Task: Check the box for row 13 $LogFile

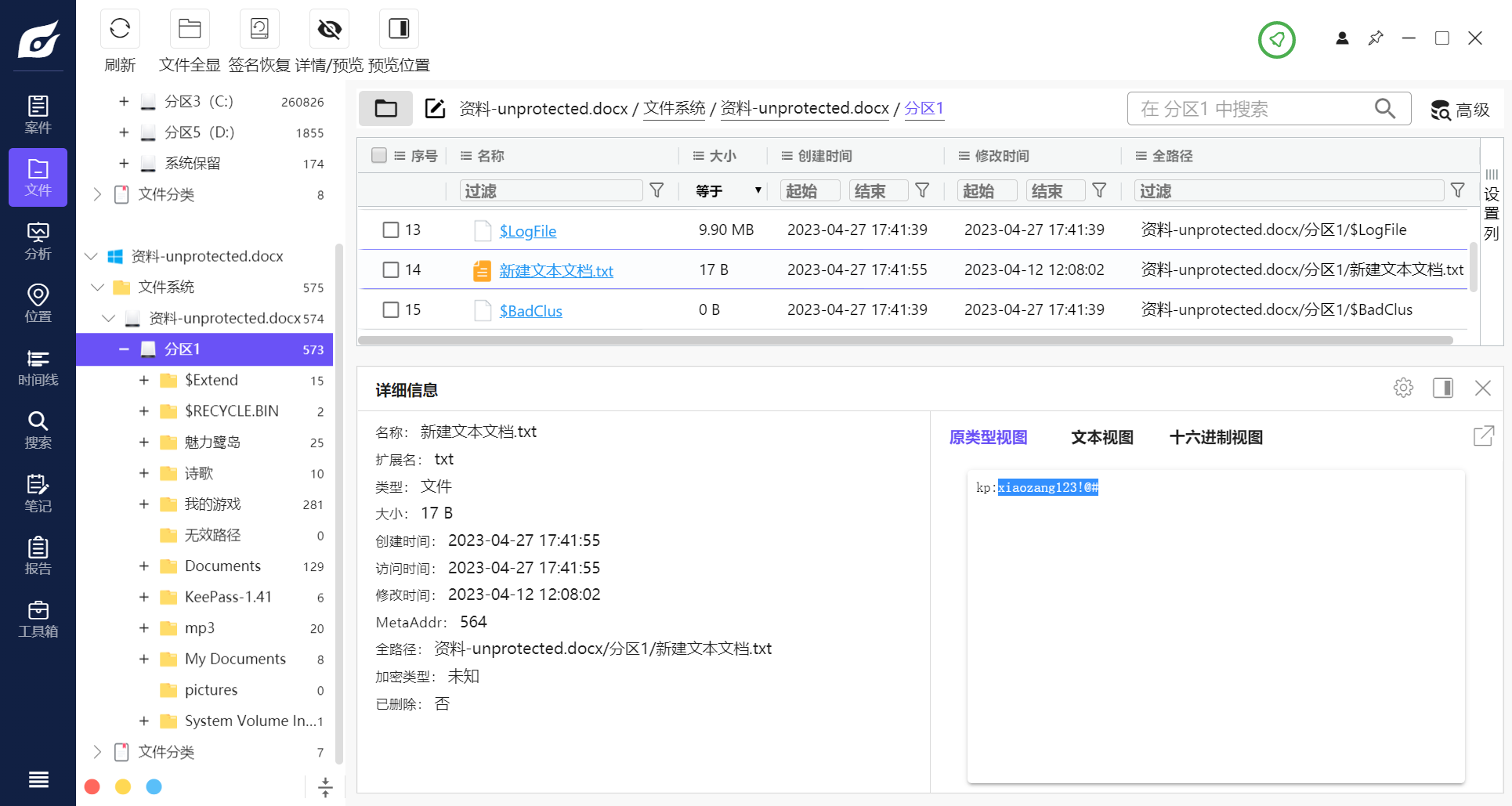Action: coord(390,230)
